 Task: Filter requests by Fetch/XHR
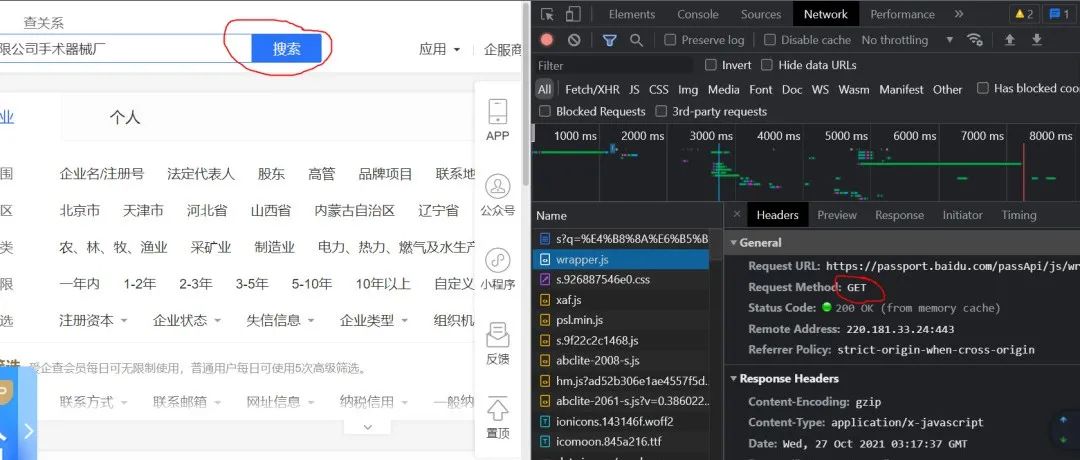pyautogui.click(x=592, y=90)
